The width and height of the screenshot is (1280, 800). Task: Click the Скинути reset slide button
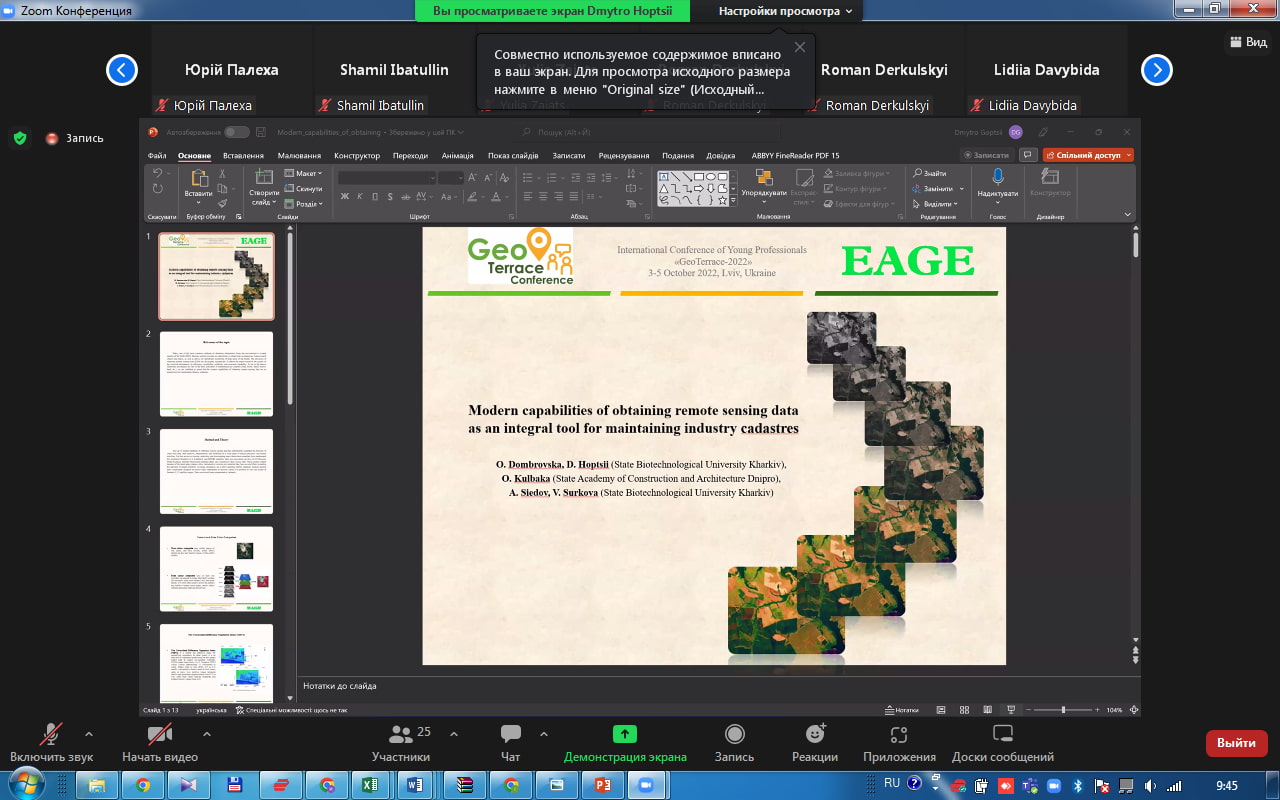point(303,188)
